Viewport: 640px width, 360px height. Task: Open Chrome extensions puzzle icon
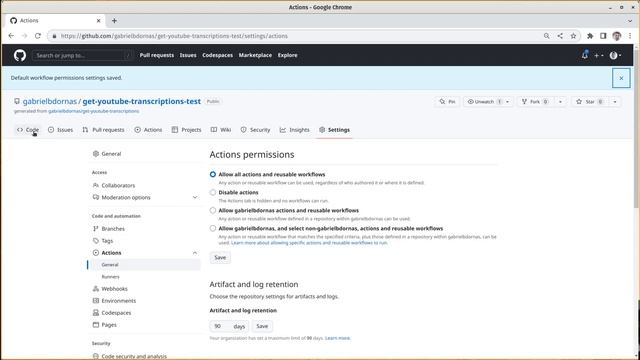click(x=590, y=36)
